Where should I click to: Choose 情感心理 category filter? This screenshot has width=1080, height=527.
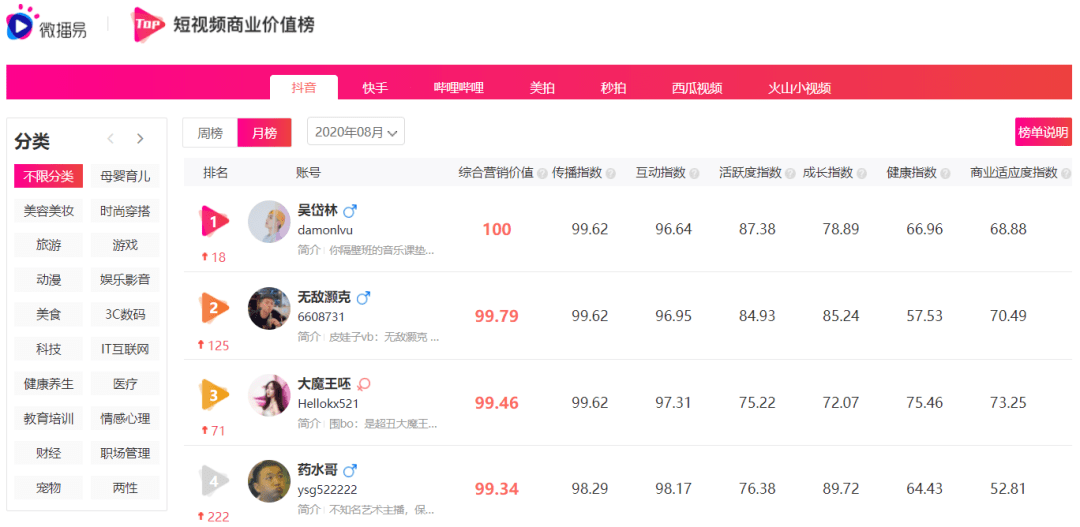tap(125, 418)
